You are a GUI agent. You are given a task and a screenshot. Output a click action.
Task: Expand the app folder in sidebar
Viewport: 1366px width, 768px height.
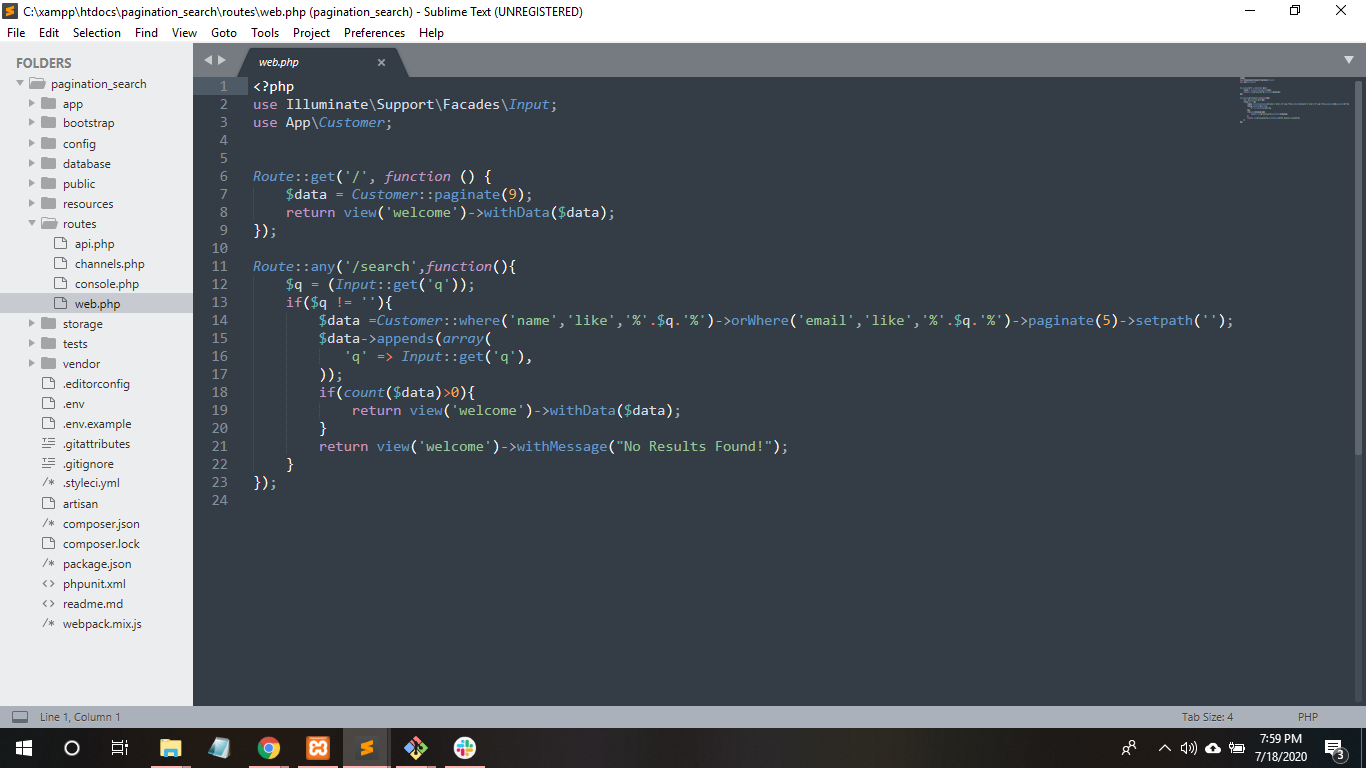point(32,104)
